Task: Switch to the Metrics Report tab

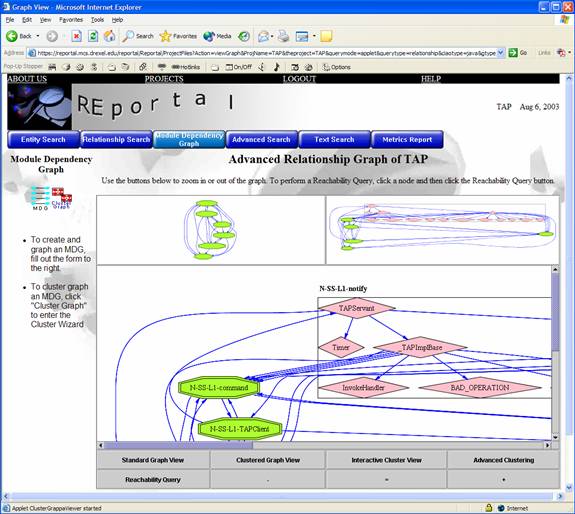Action: [407, 139]
